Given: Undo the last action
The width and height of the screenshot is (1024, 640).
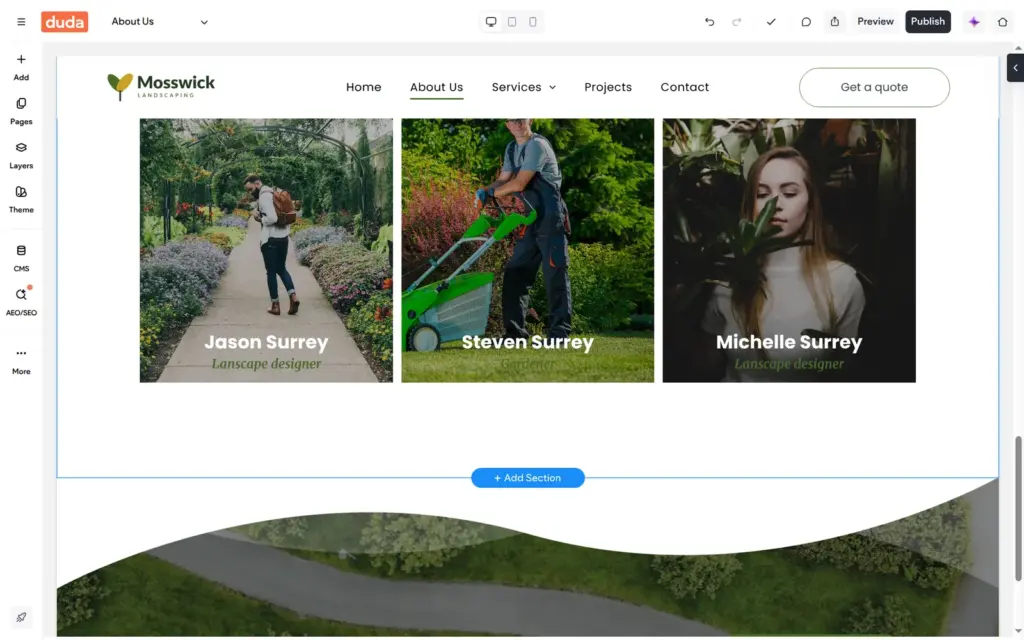Looking at the screenshot, I should click(709, 22).
